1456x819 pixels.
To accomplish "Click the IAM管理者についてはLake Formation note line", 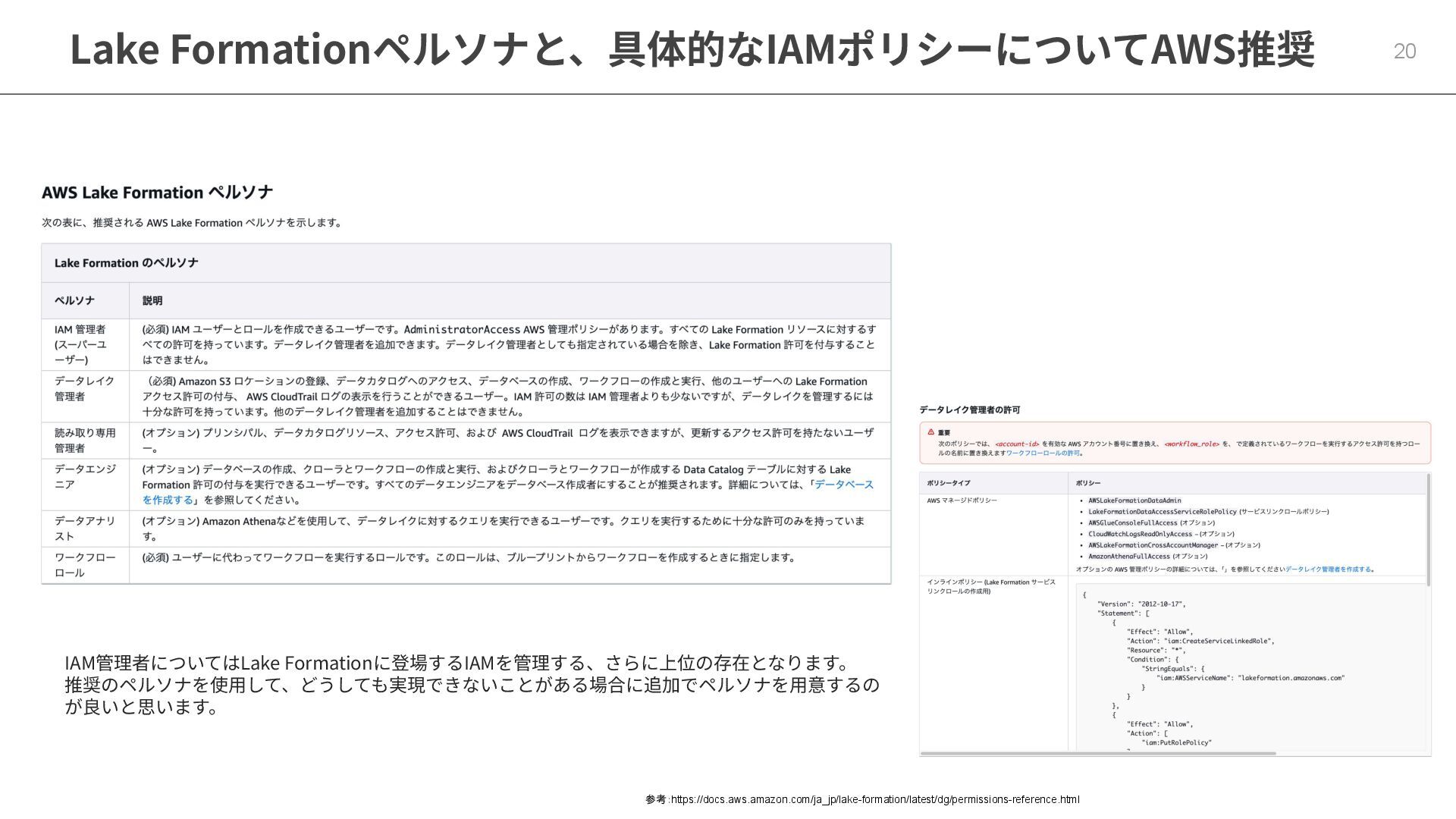I will click(x=457, y=663).
